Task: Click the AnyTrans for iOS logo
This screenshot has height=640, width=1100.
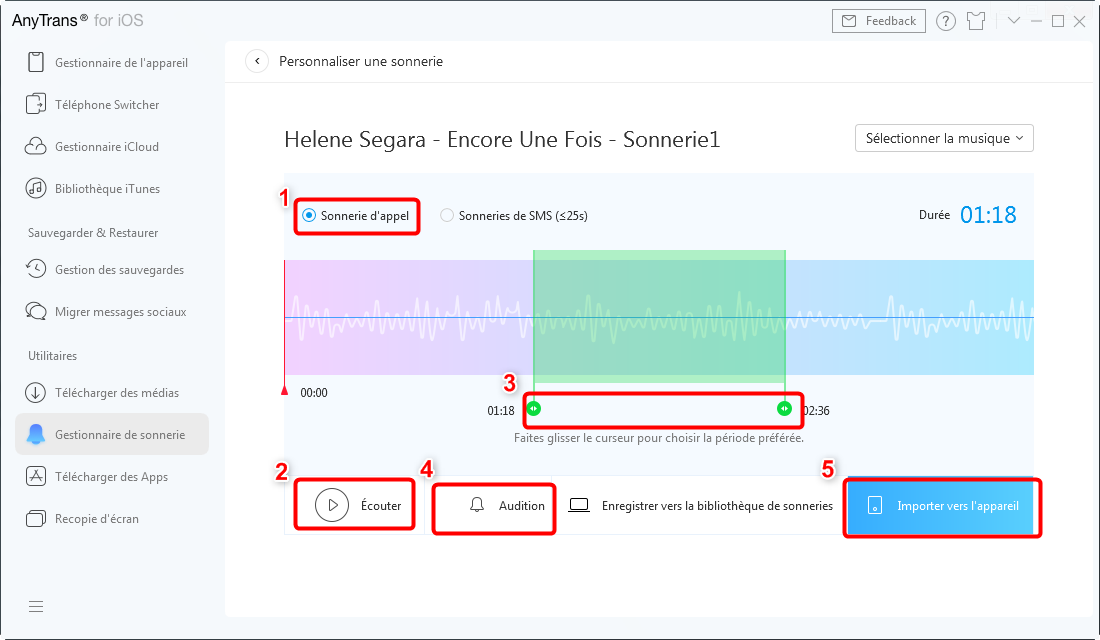Action: coord(77,20)
